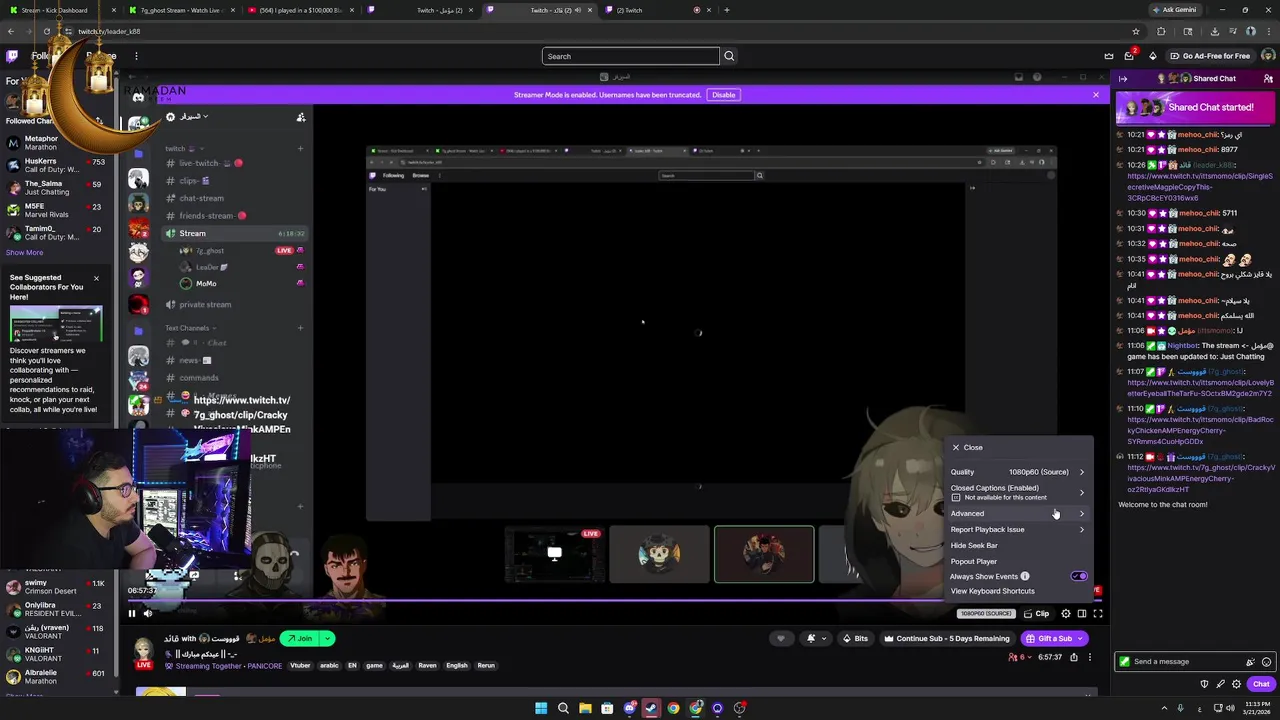
Task: Open the Twitch notifications inbox icon
Action: (1130, 56)
